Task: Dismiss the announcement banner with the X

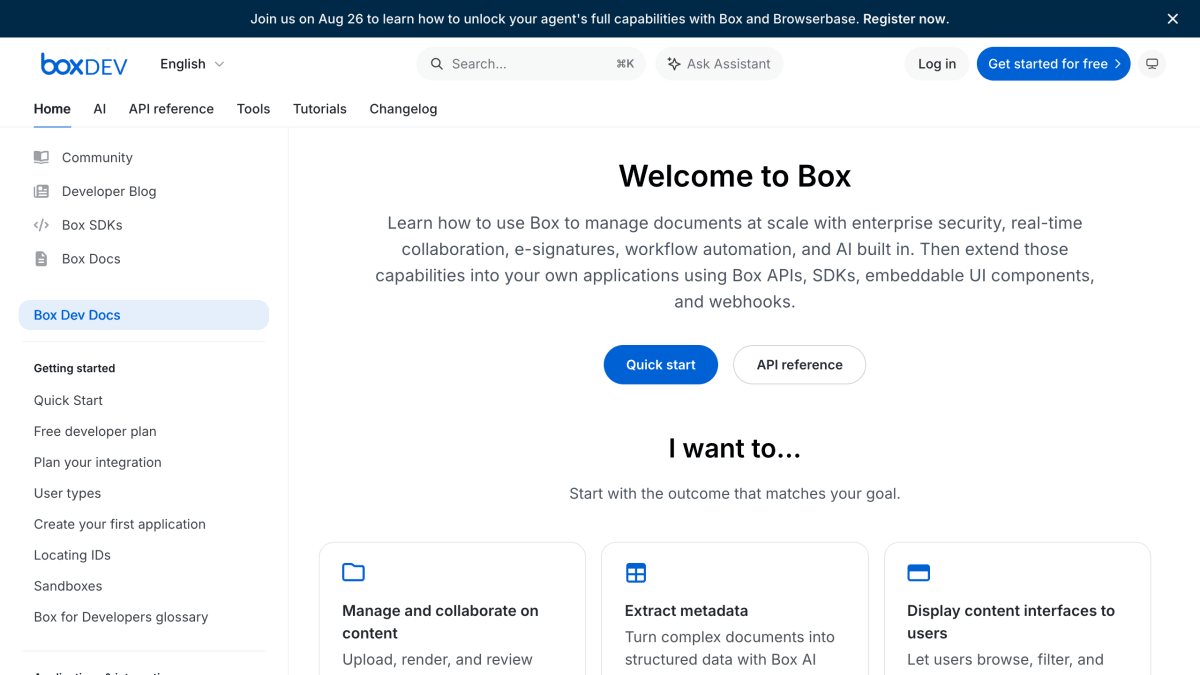Action: pyautogui.click(x=1173, y=19)
